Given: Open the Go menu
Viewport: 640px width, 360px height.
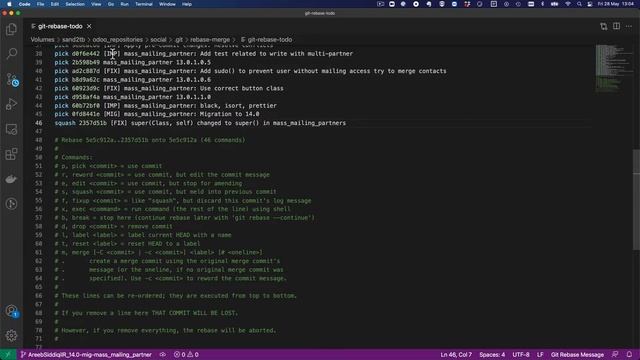Looking at the screenshot, I should pos(111,4).
